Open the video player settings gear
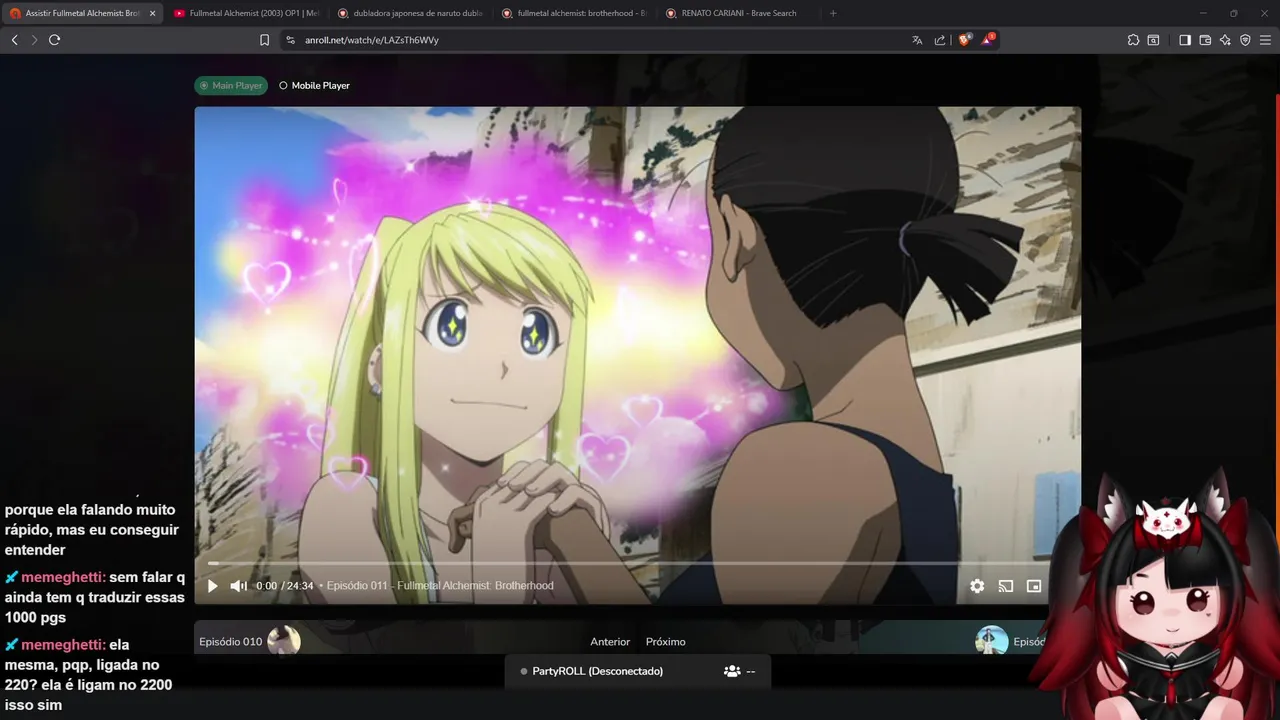 (977, 586)
